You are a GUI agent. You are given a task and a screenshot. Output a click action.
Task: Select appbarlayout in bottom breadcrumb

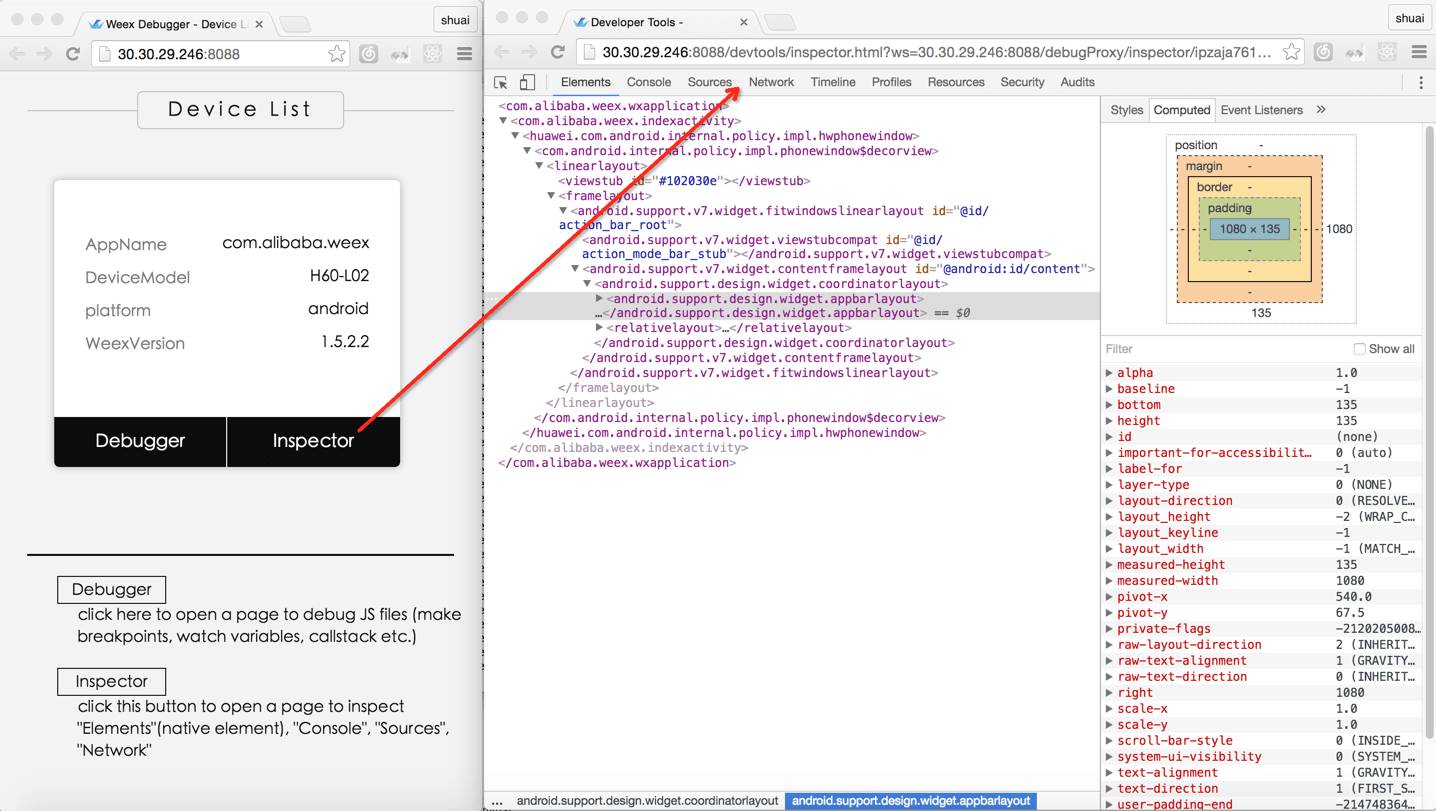click(x=911, y=801)
